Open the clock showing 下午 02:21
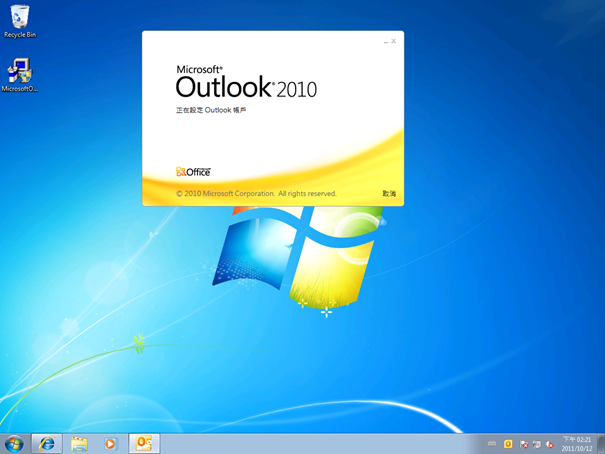This screenshot has height=454, width=605. (577, 444)
